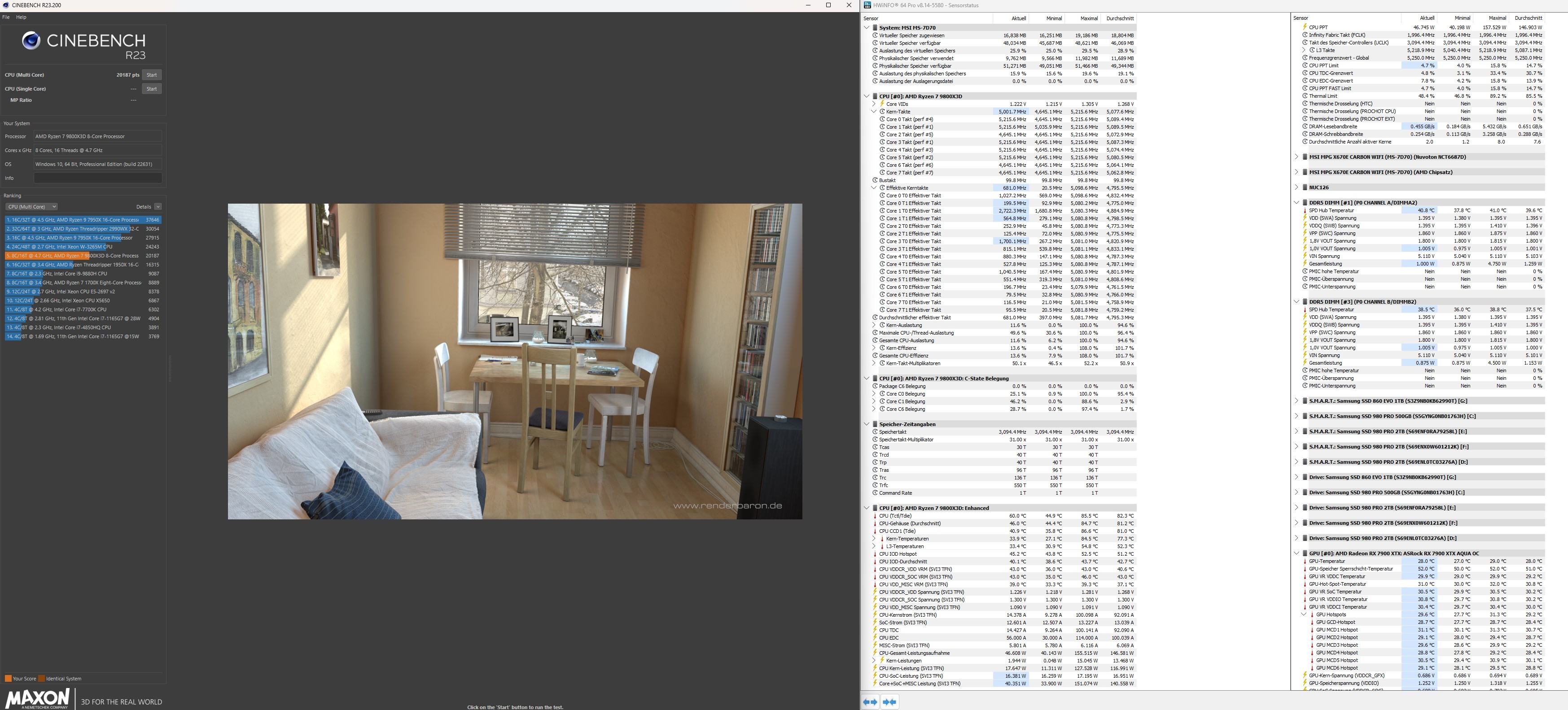The image size is (1568, 710).
Task: Click chip icon beside GPU [#0] Radeon RX 7900 XTX
Action: coord(1305,553)
